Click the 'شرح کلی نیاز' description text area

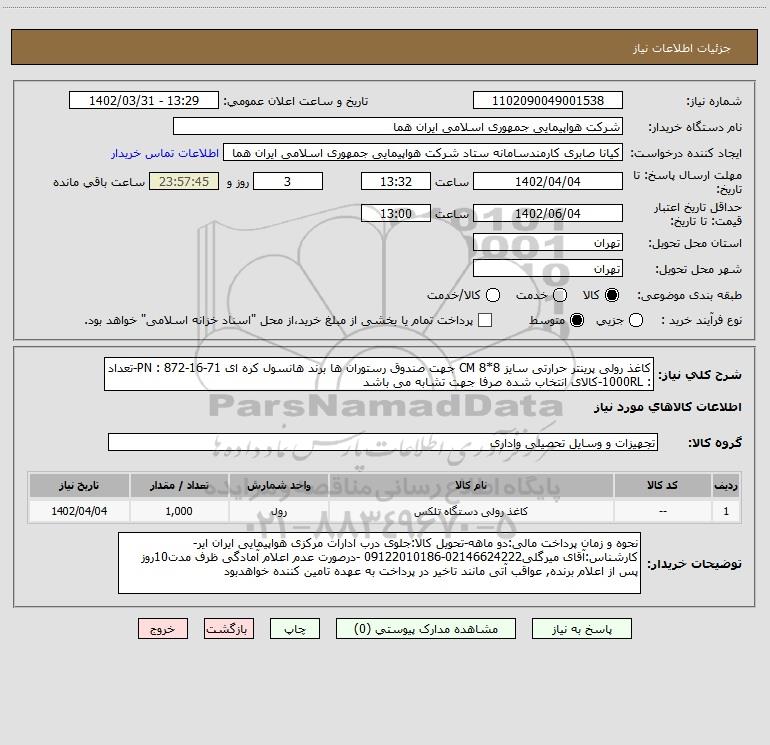(382, 374)
